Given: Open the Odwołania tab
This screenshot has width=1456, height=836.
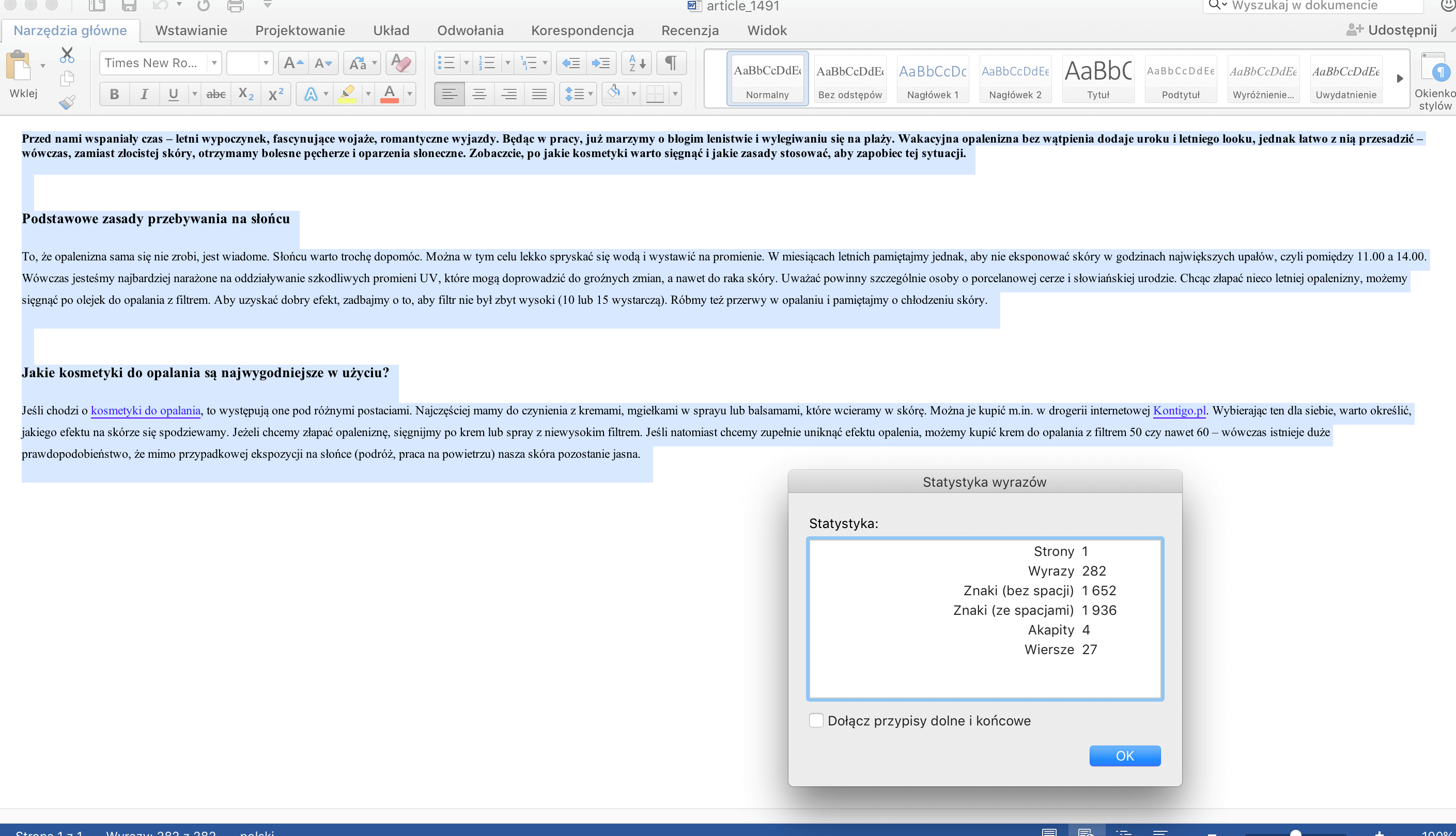Looking at the screenshot, I should point(470,30).
